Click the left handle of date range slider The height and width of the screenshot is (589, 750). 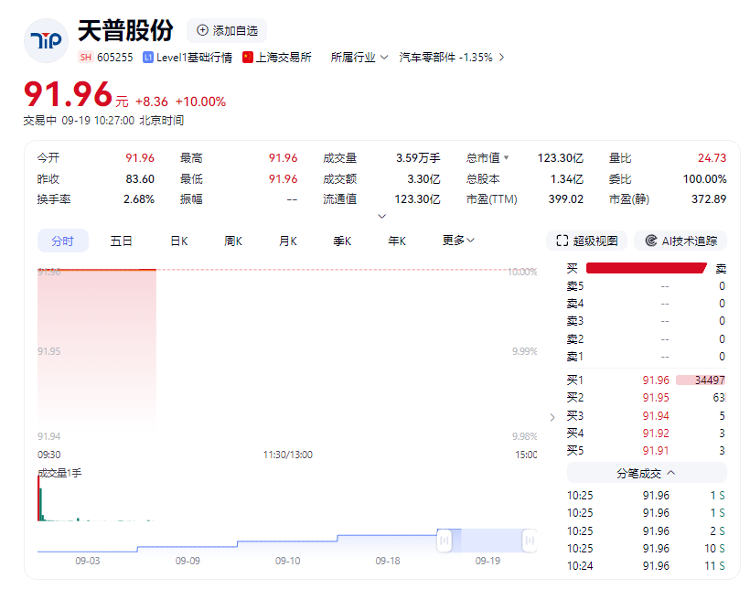[445, 540]
